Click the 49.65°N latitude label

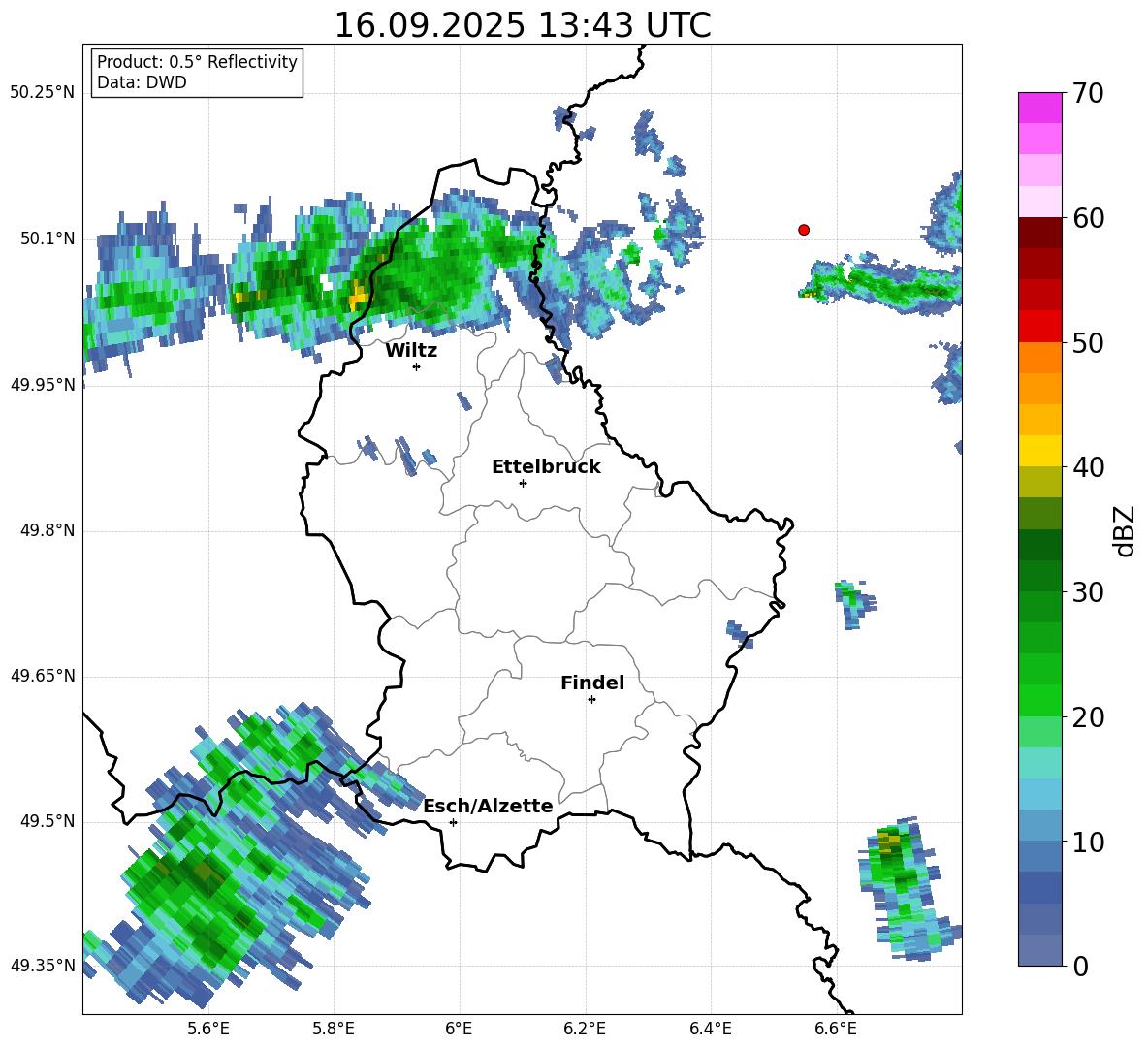[43, 677]
